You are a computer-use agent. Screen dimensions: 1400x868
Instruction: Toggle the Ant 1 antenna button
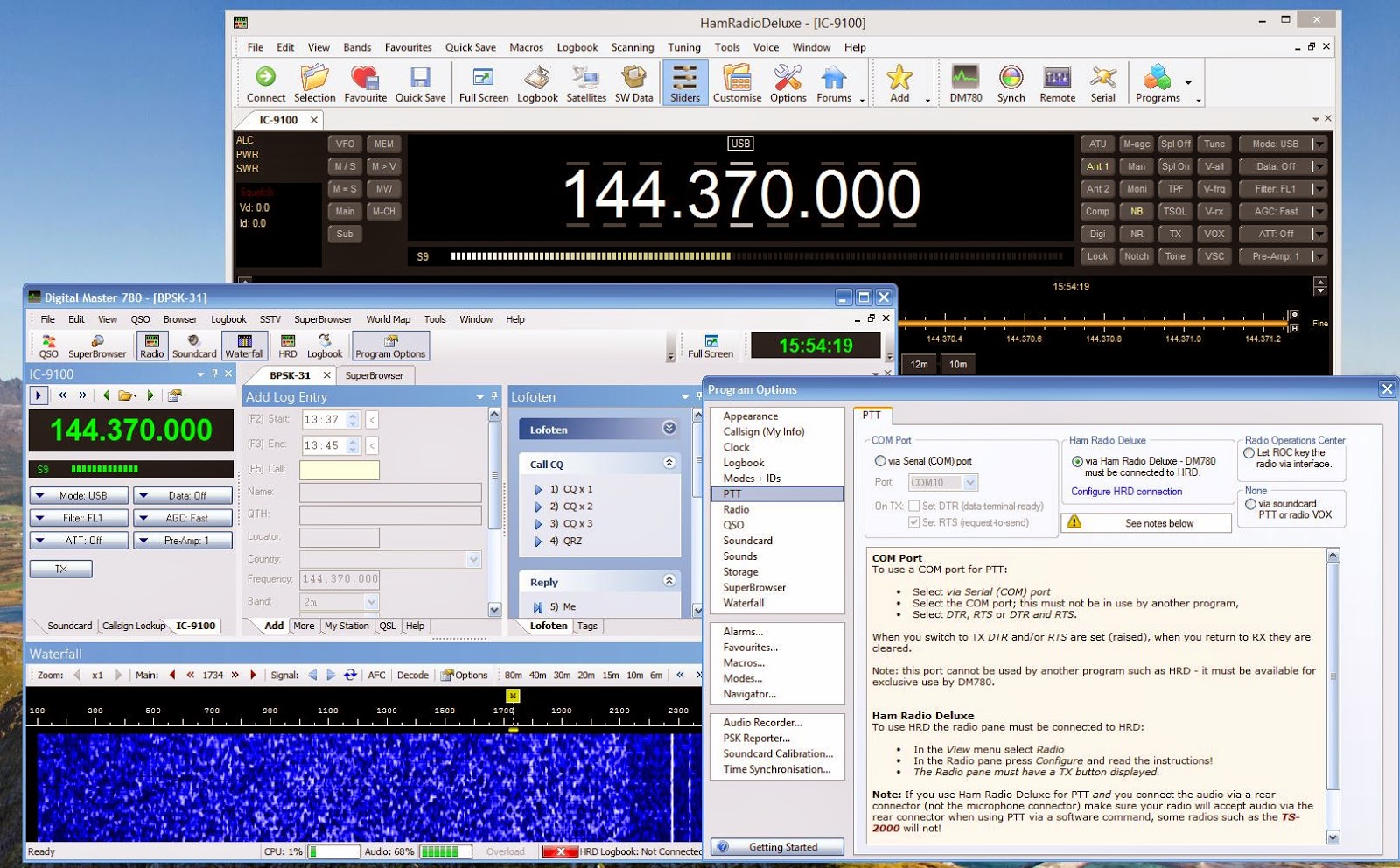tap(1097, 166)
